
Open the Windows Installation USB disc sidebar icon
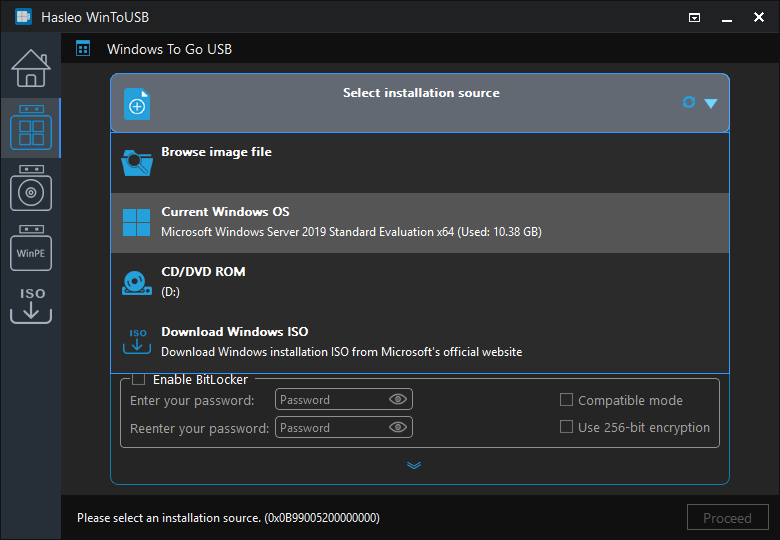click(31, 188)
